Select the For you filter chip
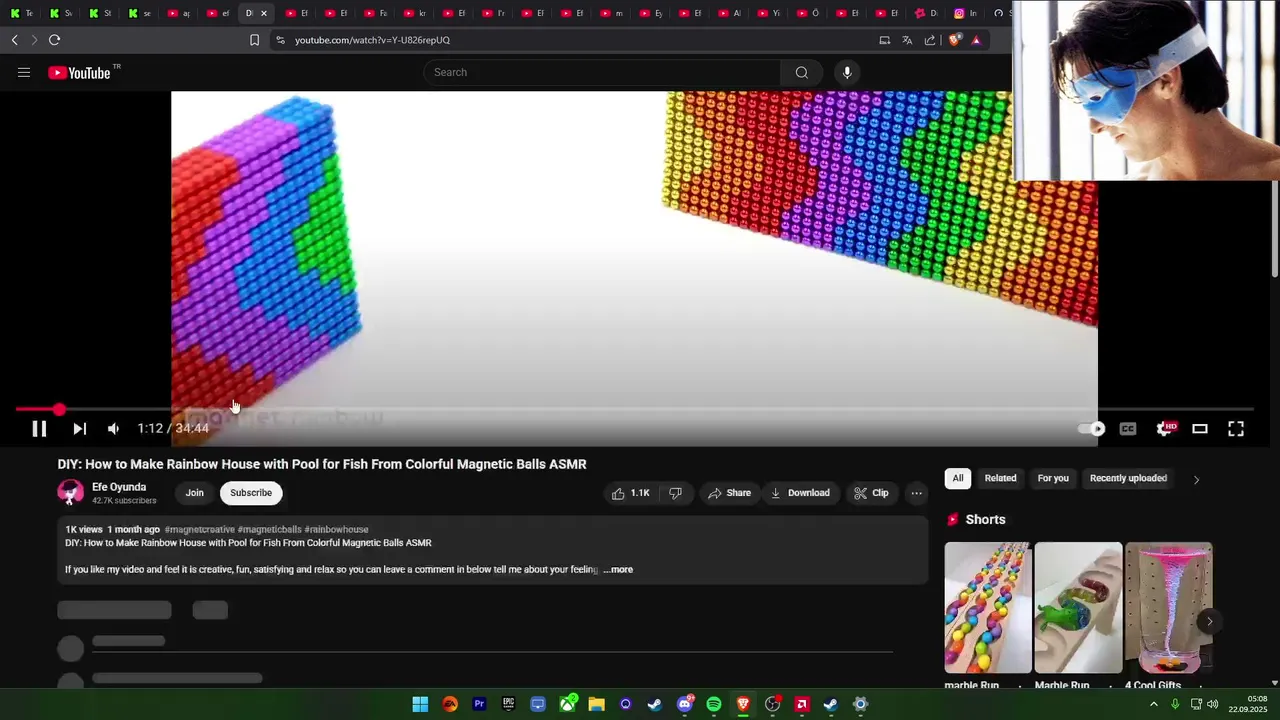The height and width of the screenshot is (720, 1280). tap(1053, 478)
